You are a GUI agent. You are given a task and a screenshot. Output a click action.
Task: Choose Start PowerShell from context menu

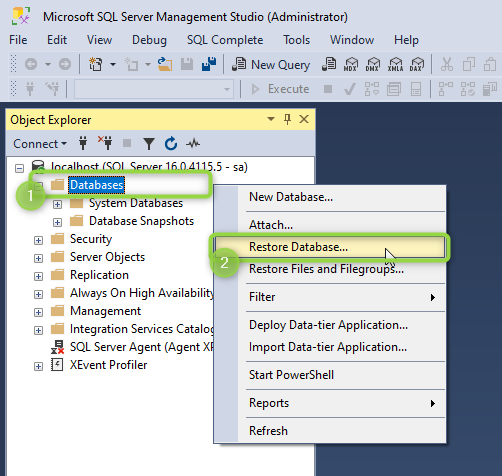330,375
